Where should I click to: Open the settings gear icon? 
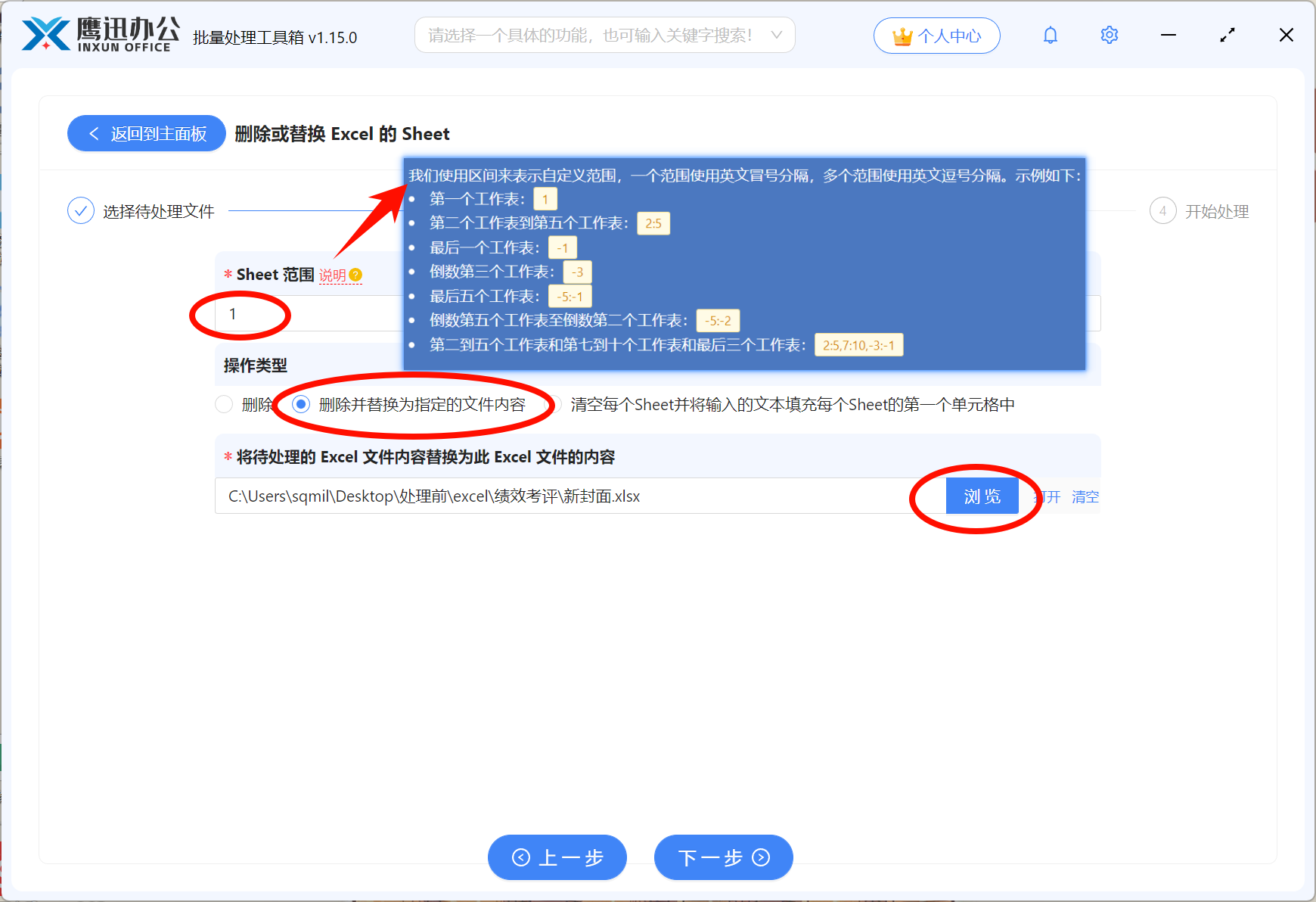[1109, 35]
